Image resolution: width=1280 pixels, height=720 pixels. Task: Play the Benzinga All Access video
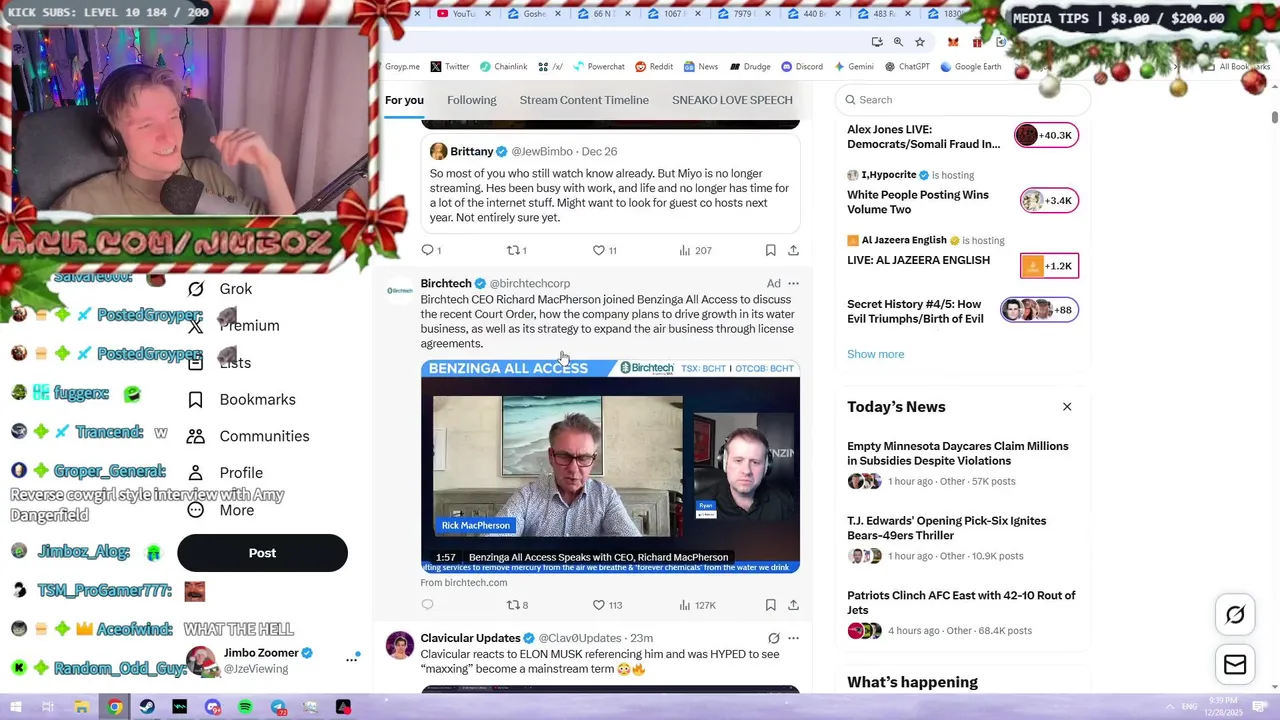coord(610,467)
